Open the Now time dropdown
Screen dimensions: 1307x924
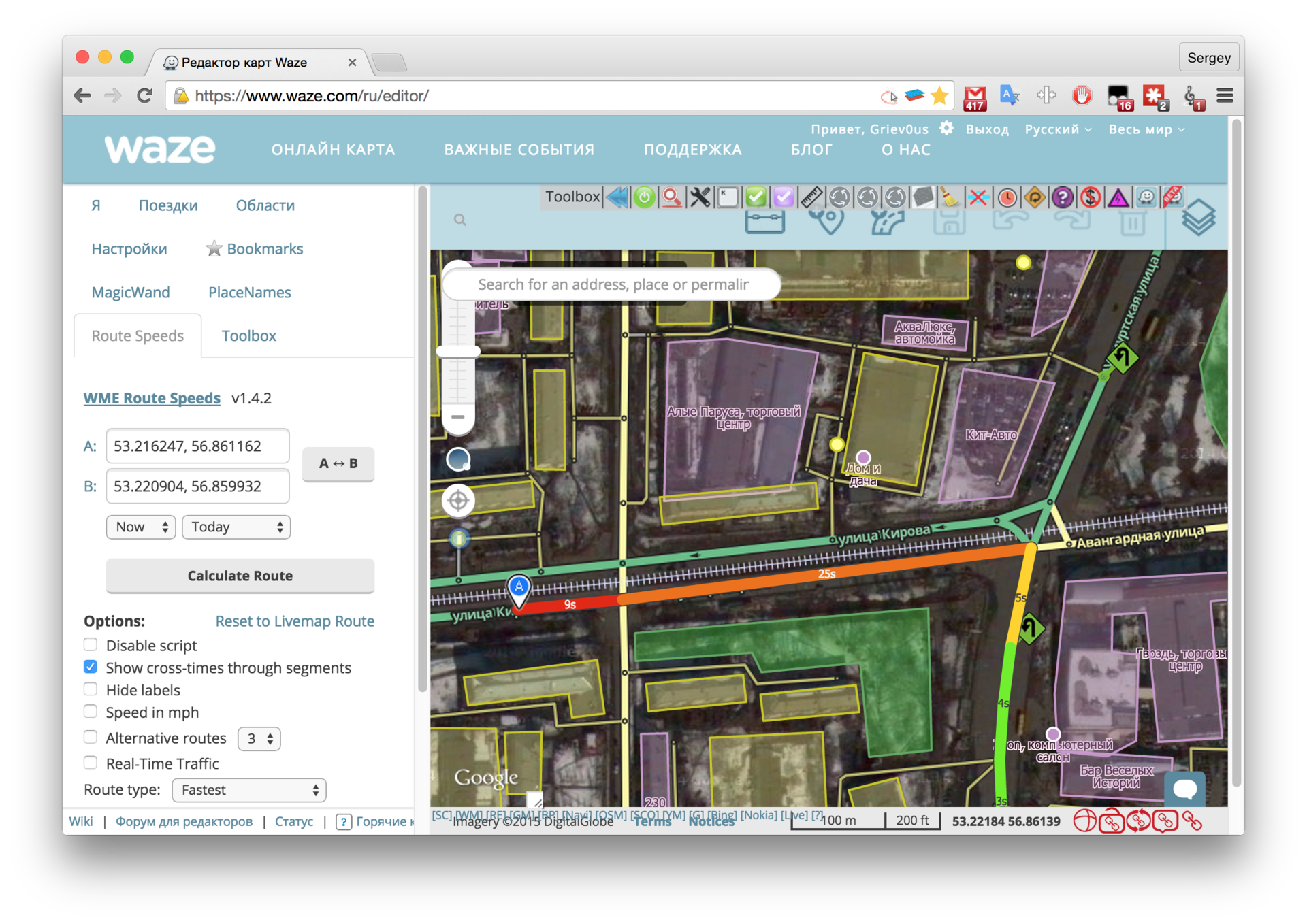tap(141, 527)
